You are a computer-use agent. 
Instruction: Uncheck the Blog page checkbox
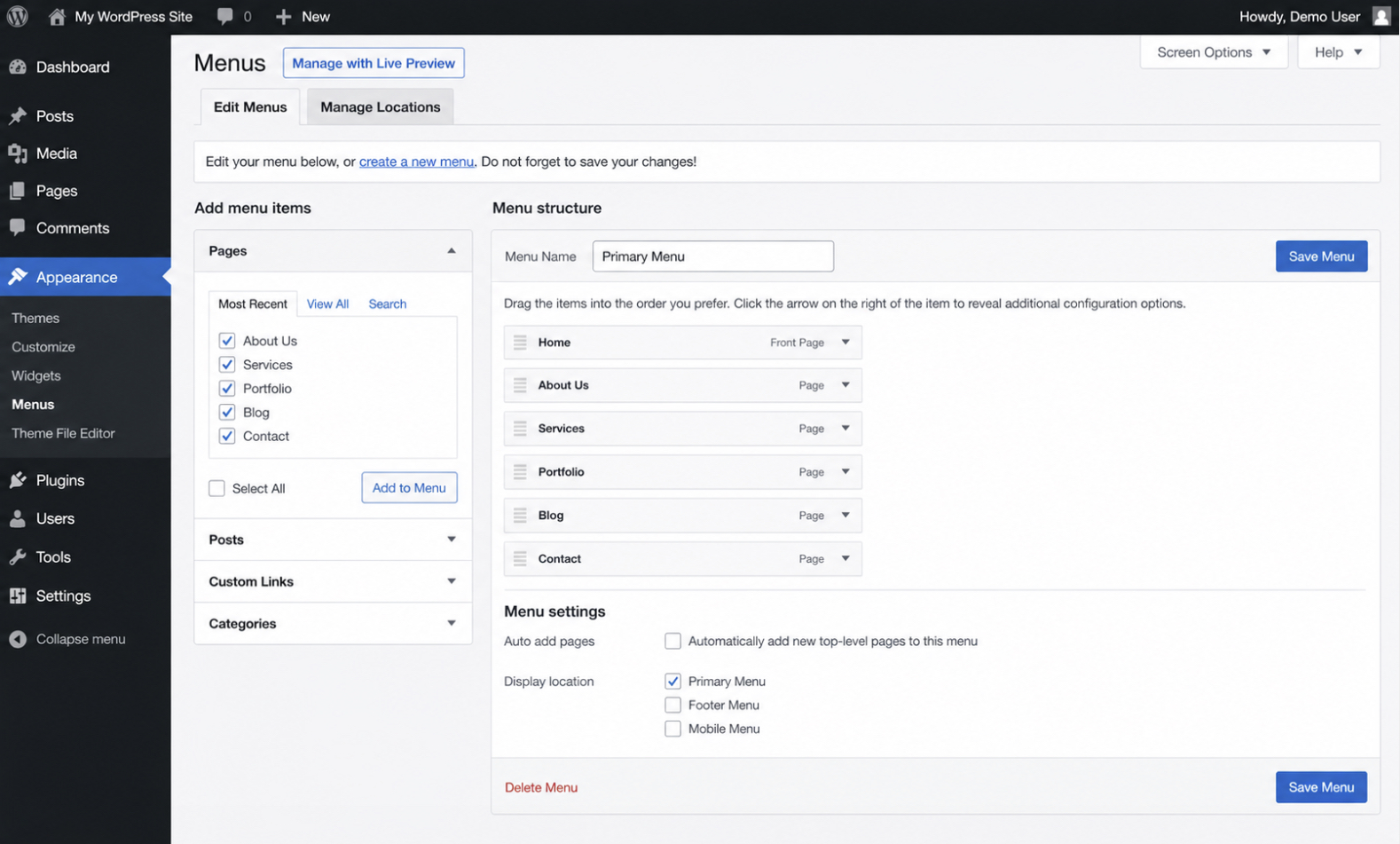(x=227, y=412)
